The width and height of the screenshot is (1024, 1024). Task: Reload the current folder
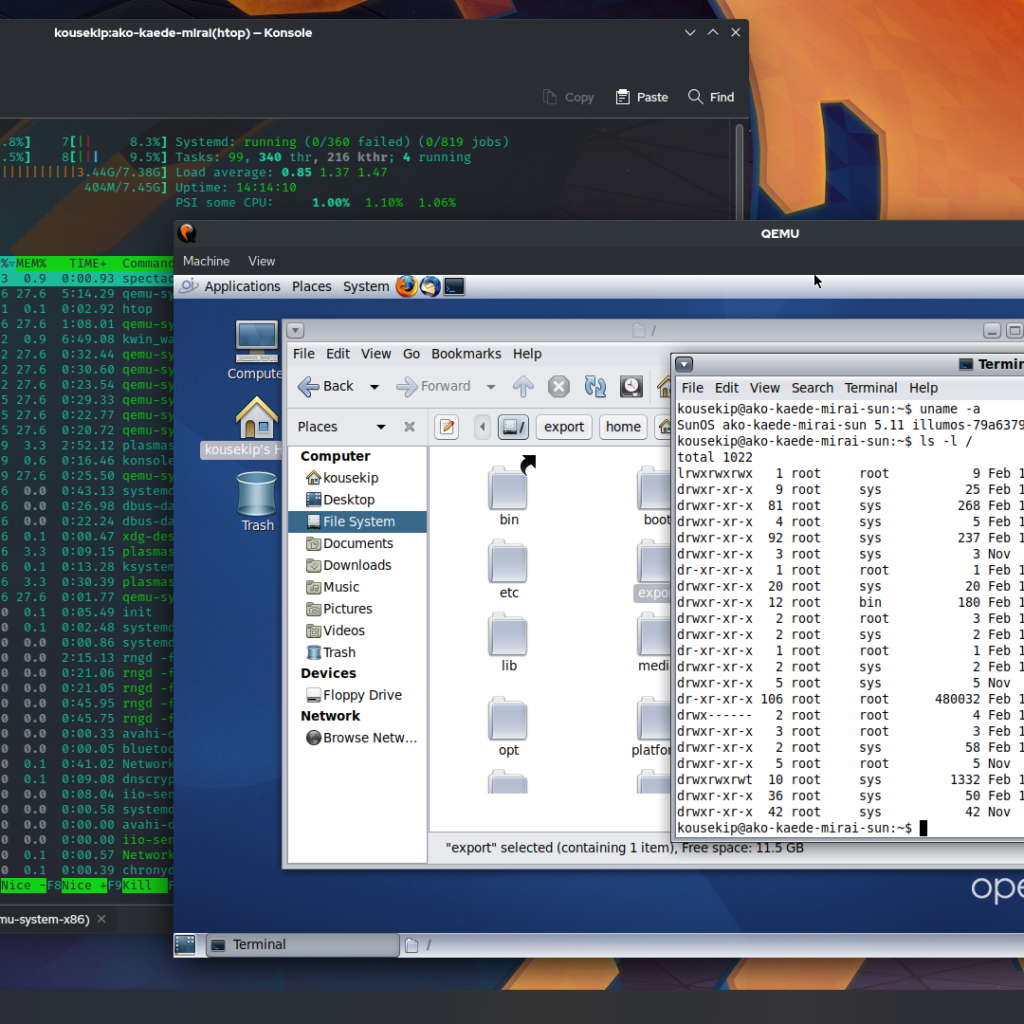[x=595, y=387]
